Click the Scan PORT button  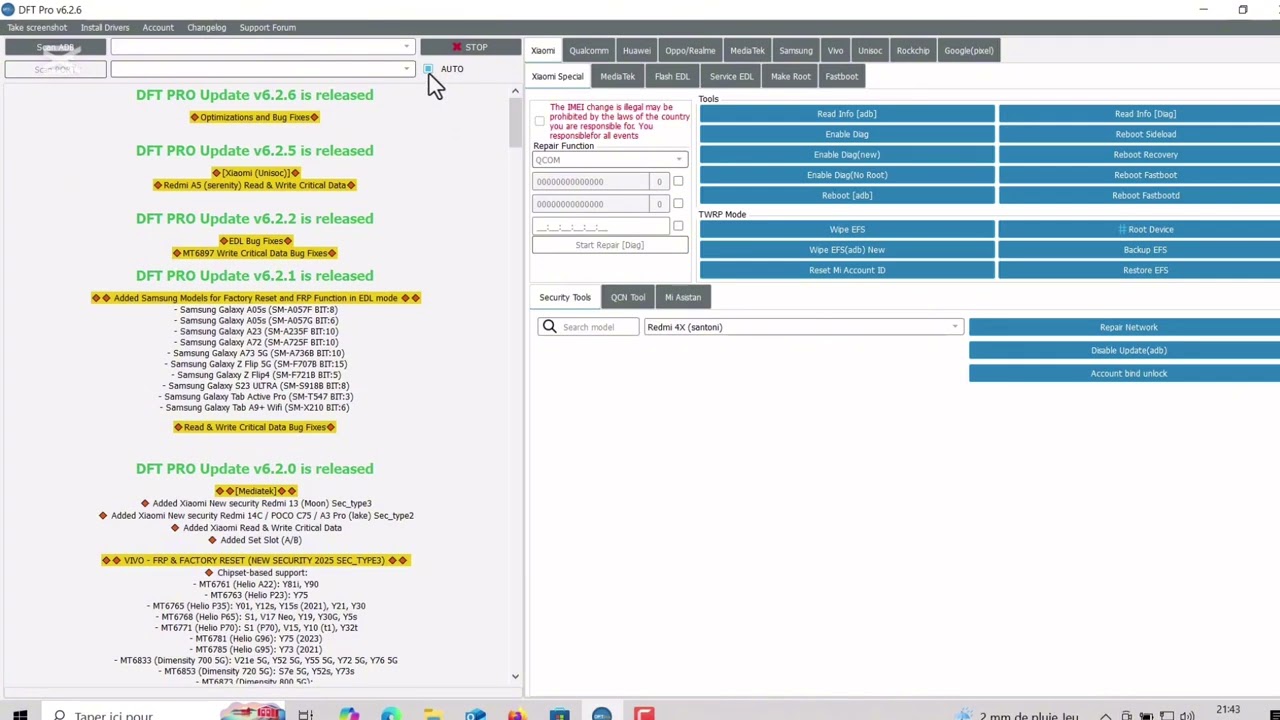point(55,69)
